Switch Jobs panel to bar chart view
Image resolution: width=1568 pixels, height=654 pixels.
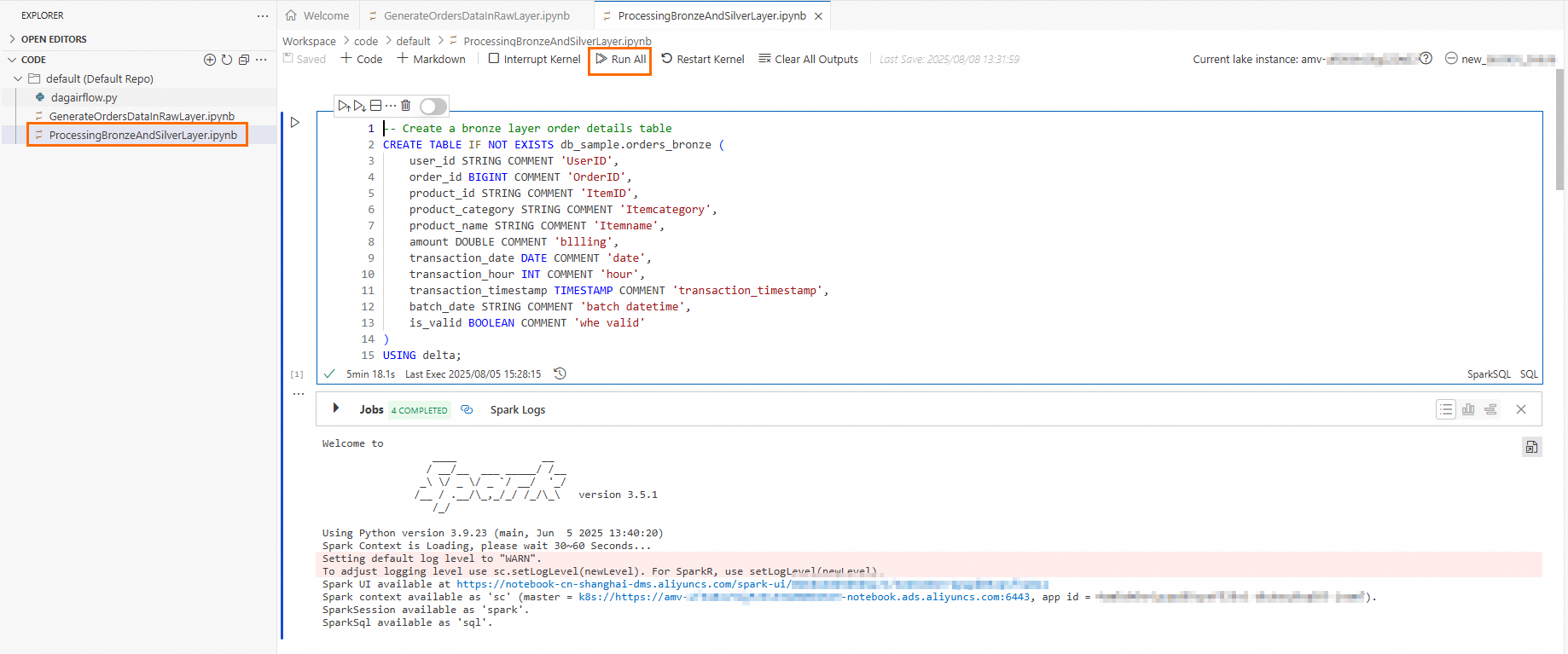click(x=1468, y=409)
